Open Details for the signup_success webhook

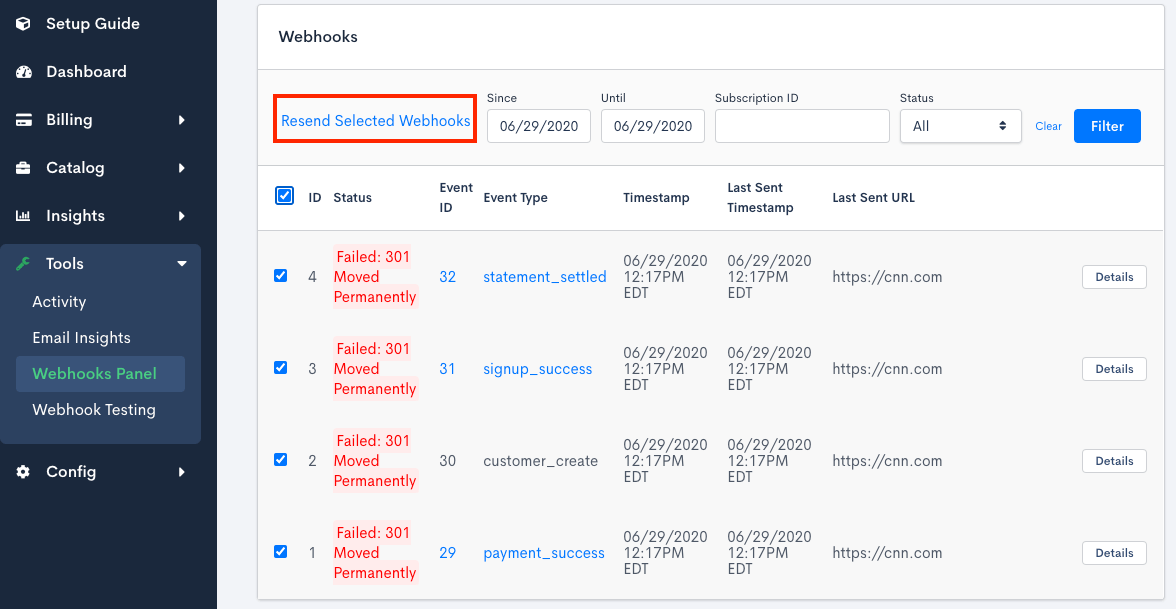point(1114,369)
